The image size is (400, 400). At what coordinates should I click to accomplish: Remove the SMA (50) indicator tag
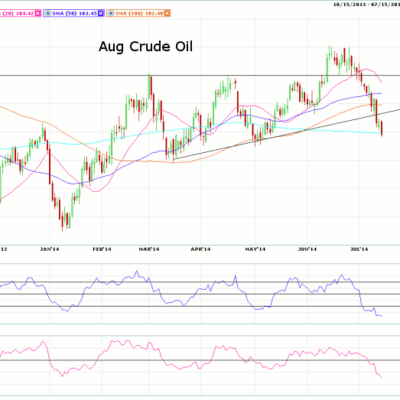(x=101, y=13)
